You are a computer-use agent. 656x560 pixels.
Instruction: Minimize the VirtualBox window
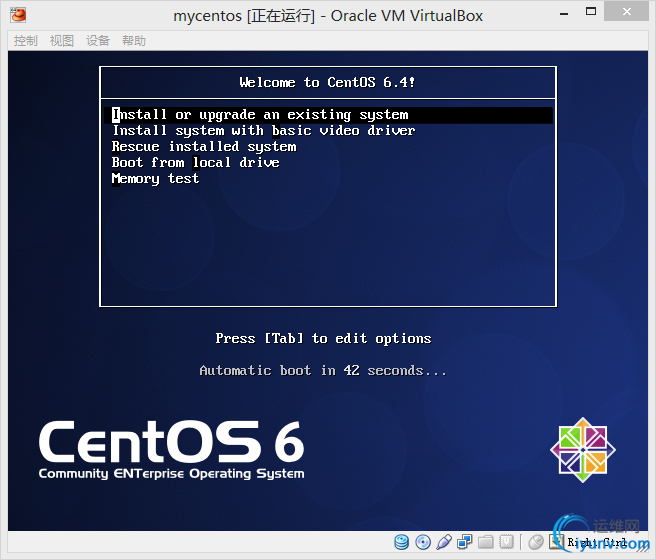(564, 13)
